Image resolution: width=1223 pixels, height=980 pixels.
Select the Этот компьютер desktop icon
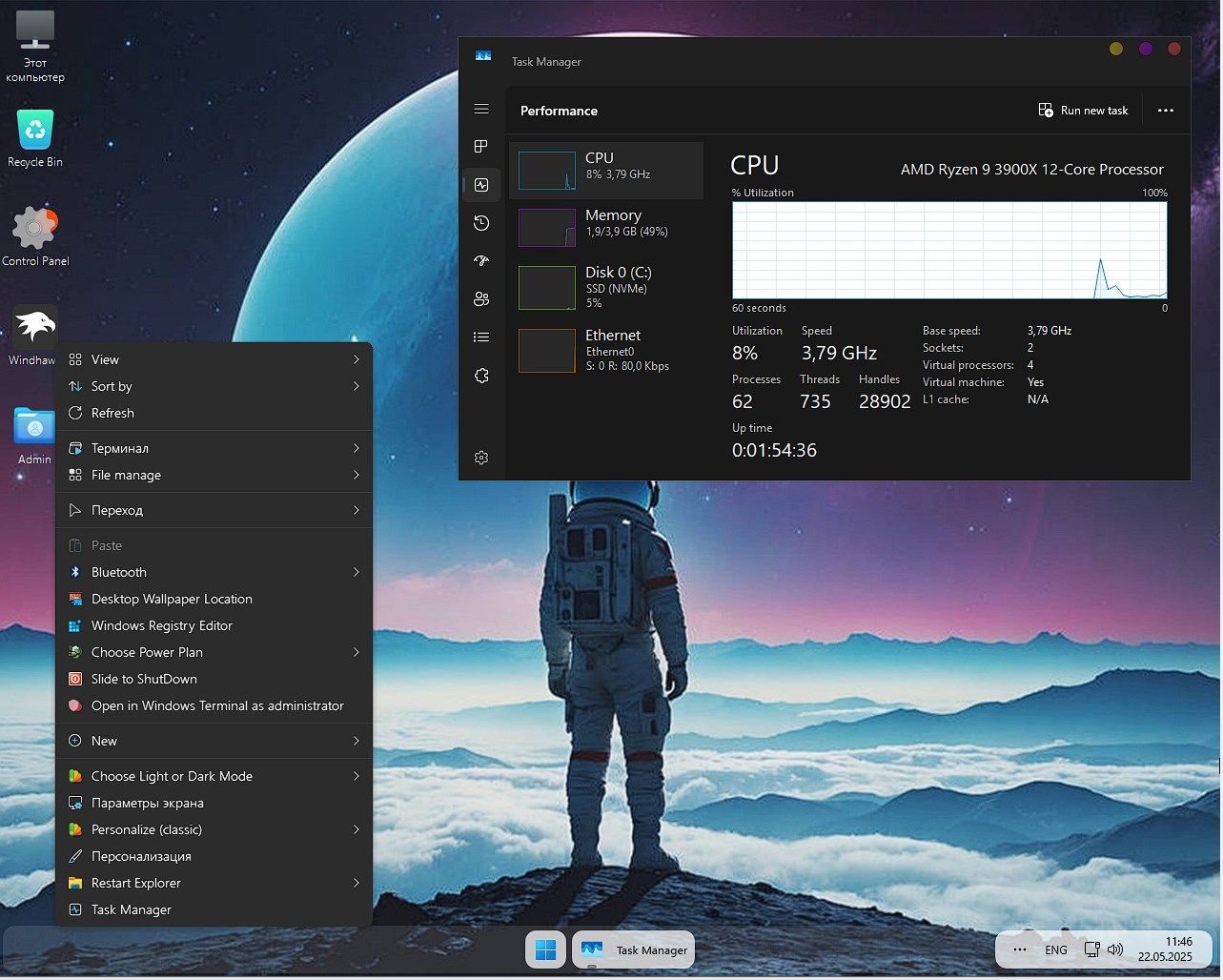point(35,47)
